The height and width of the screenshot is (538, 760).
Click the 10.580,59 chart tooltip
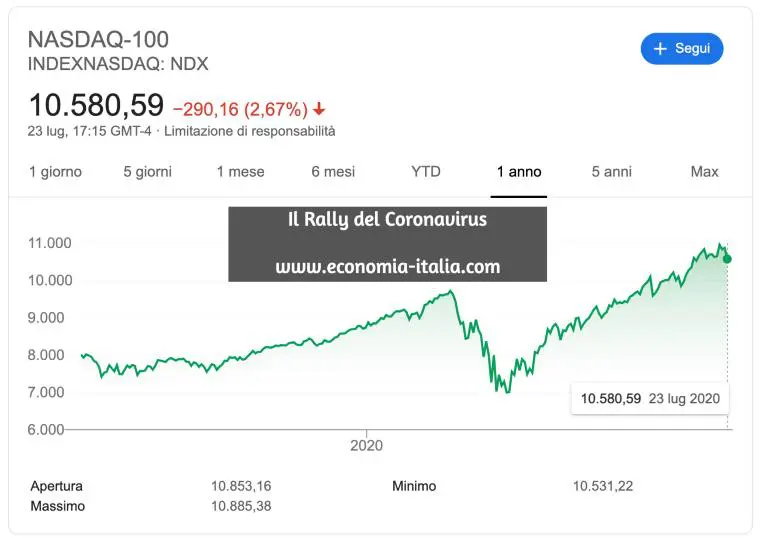(x=650, y=398)
